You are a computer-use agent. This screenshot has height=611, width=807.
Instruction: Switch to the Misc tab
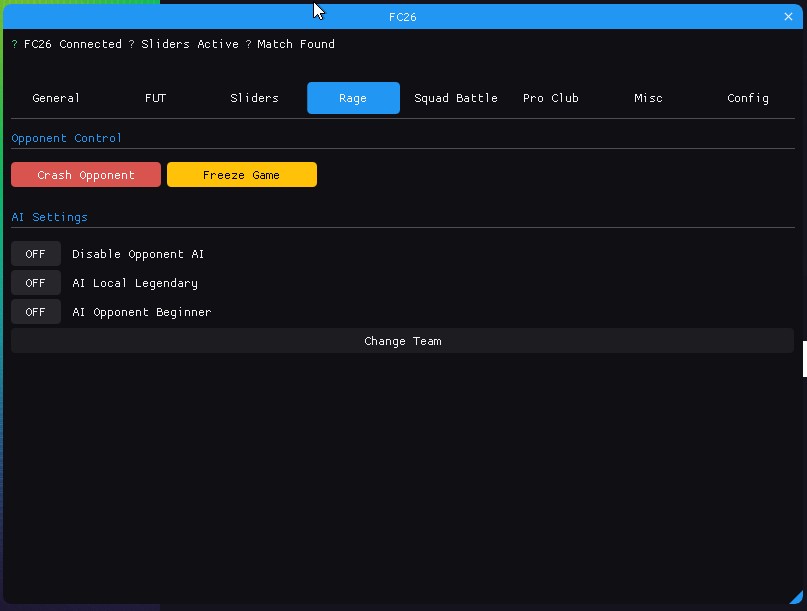648,98
